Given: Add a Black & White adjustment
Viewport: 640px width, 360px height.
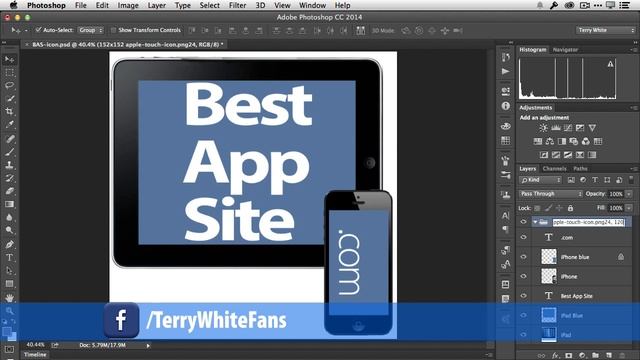Looking at the screenshot, I should (x=562, y=141).
